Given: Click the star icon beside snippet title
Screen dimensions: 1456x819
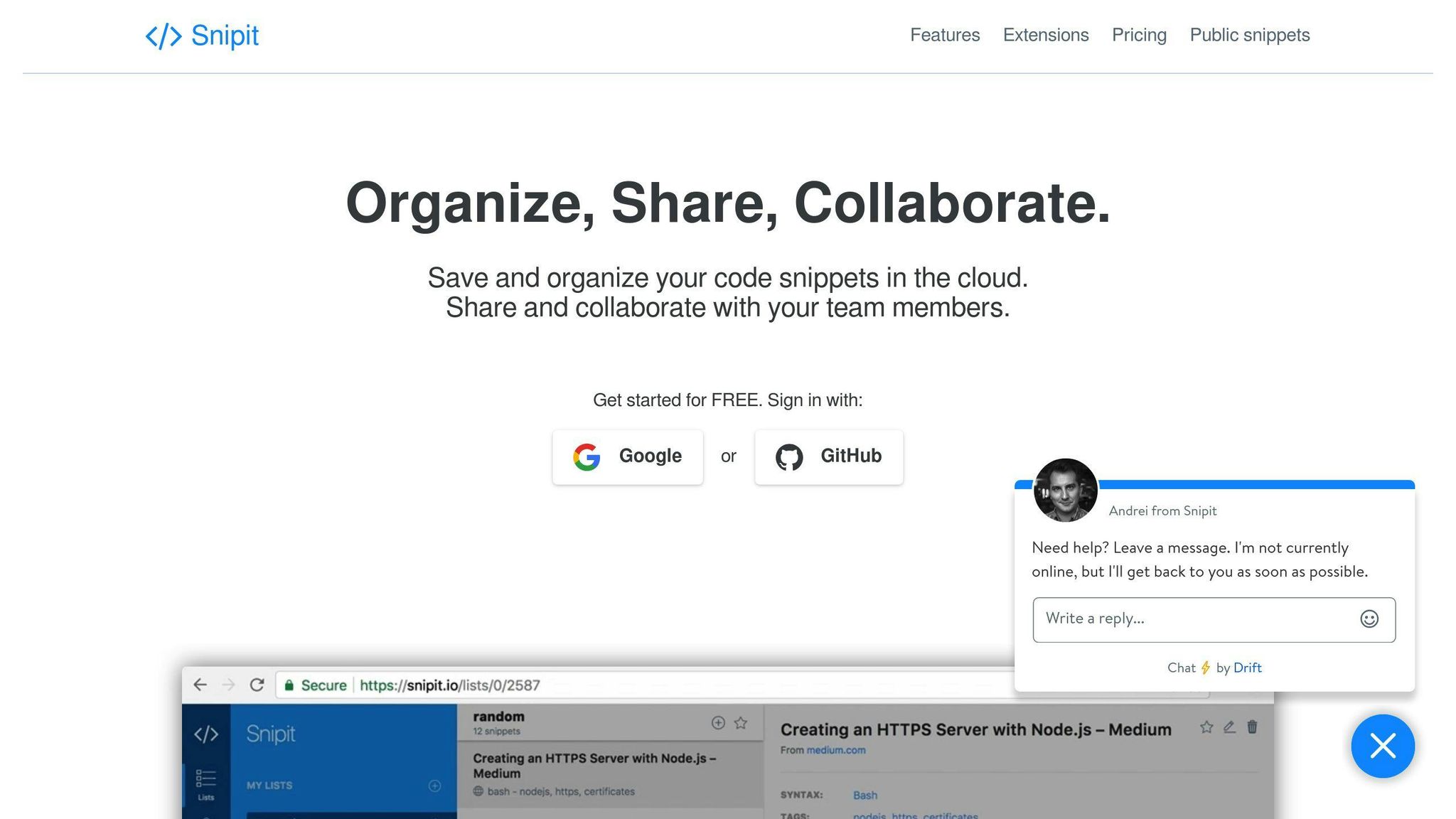Looking at the screenshot, I should pyautogui.click(x=1206, y=727).
